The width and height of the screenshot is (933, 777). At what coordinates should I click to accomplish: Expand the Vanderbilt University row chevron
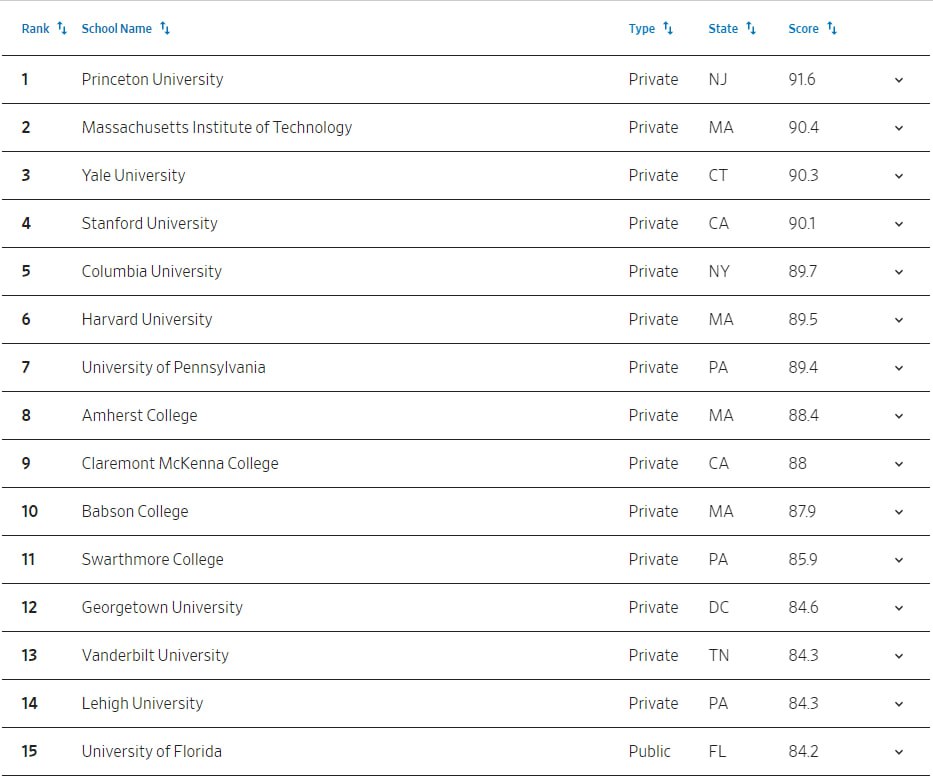tap(899, 656)
